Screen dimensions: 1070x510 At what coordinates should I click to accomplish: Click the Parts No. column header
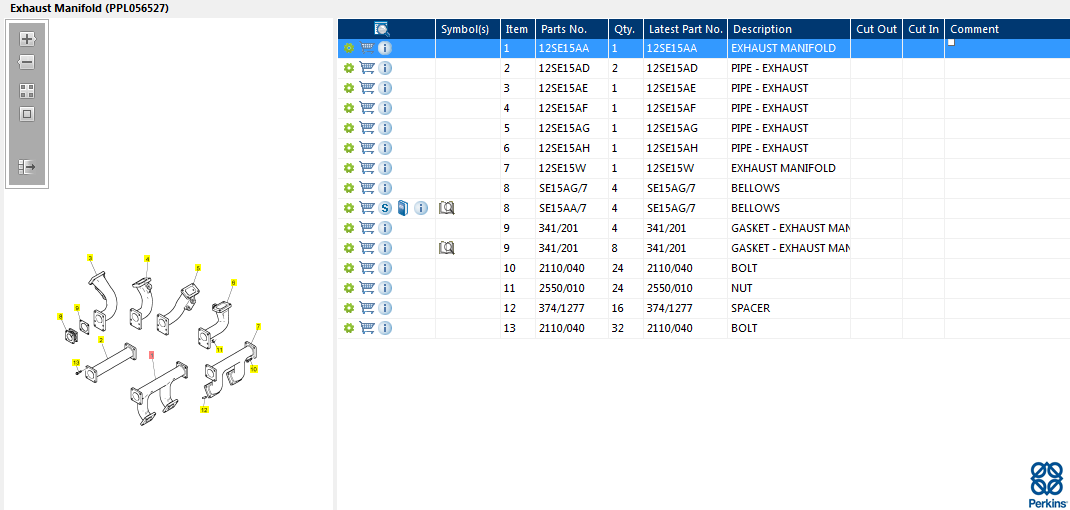pos(571,29)
